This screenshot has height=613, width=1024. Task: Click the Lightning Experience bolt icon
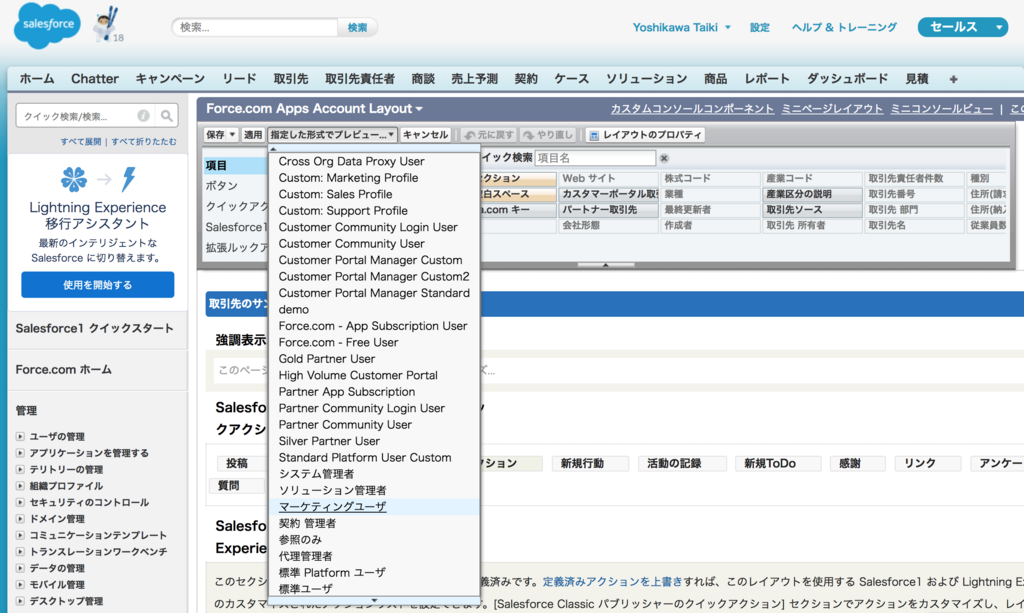click(129, 179)
